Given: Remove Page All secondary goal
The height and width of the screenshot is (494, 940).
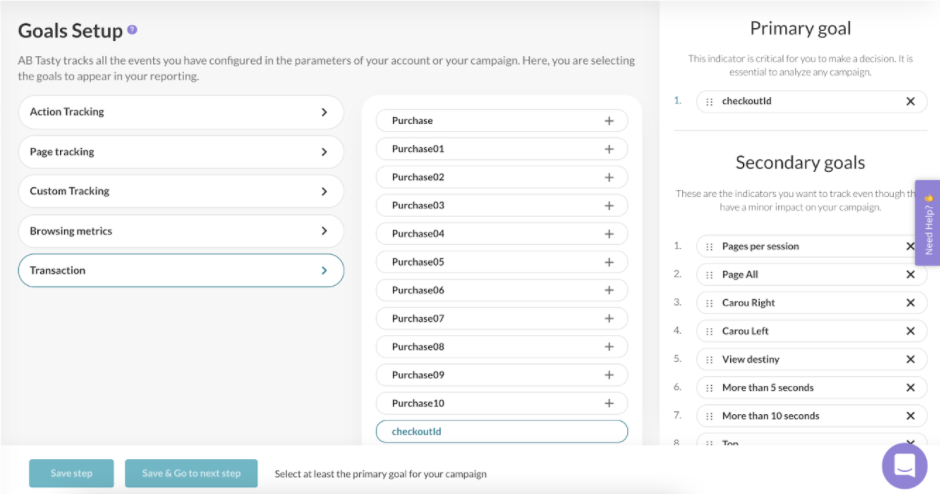Looking at the screenshot, I should [910, 275].
